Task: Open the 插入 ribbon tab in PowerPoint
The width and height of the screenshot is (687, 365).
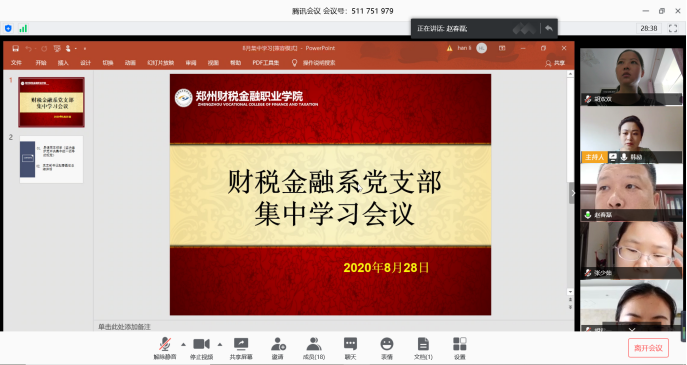Action: click(x=63, y=63)
